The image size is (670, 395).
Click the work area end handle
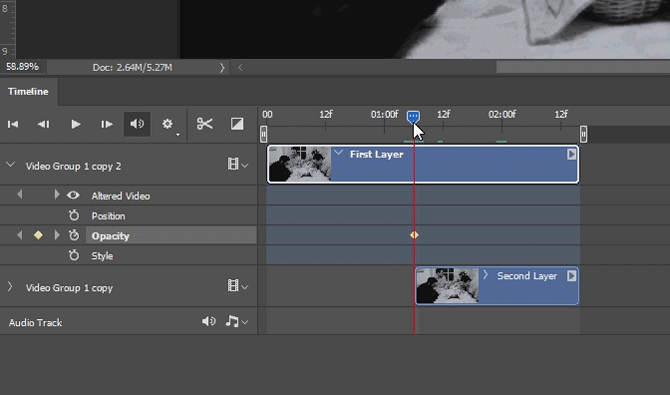[583, 134]
